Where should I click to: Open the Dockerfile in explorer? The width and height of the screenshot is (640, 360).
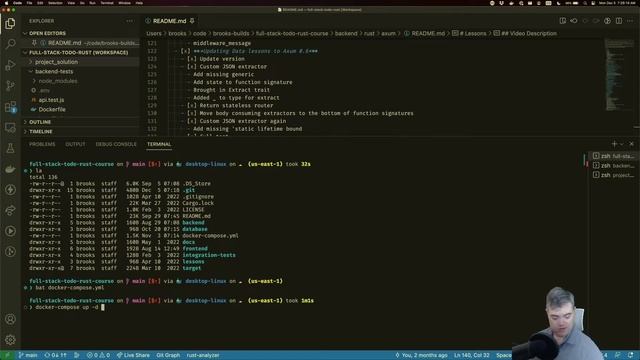pos(52,109)
